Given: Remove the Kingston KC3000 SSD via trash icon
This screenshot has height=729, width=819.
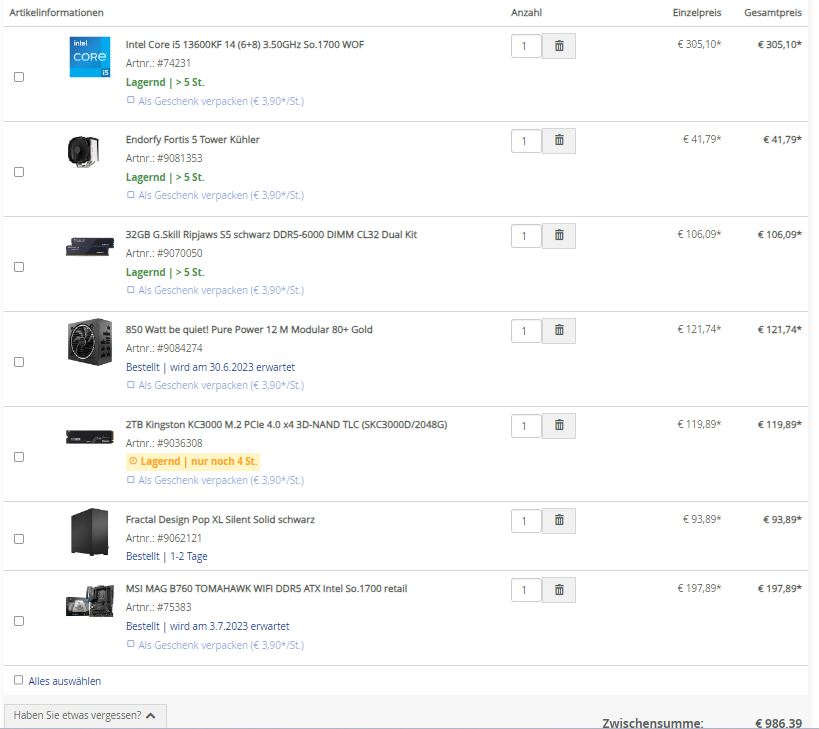Looking at the screenshot, I should point(558,425).
